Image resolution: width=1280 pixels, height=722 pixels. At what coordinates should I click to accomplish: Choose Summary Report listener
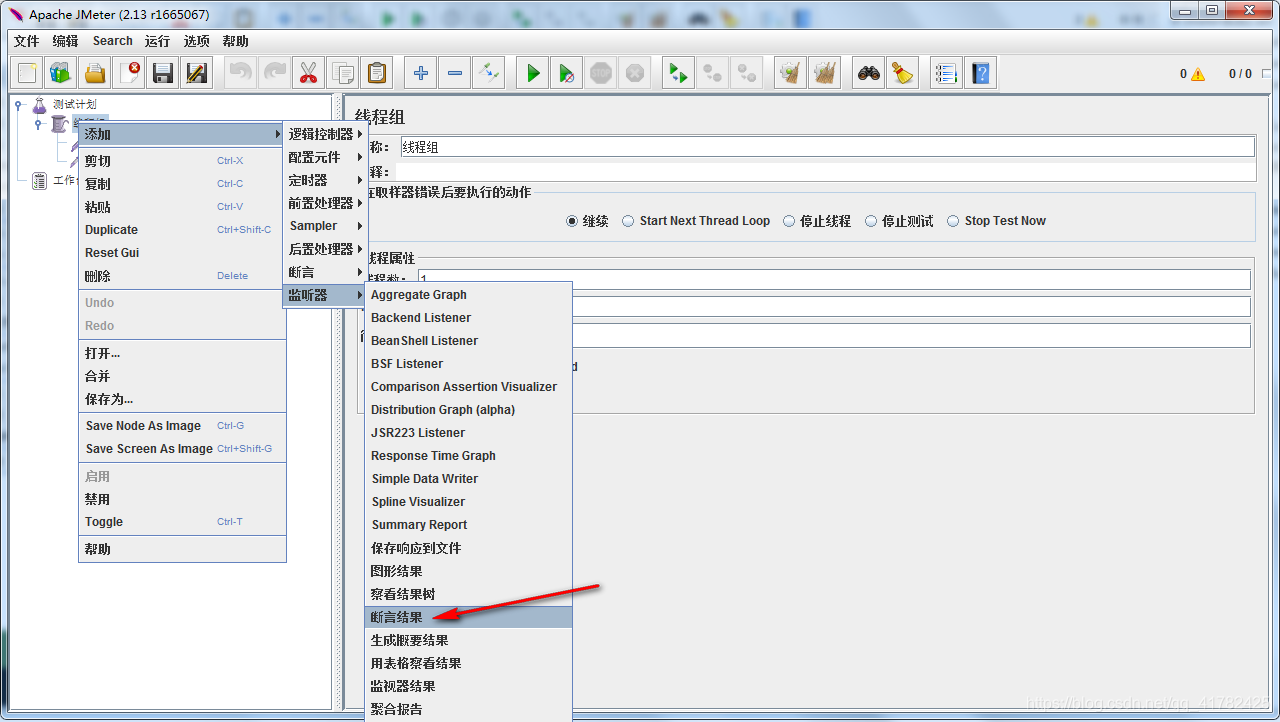pos(469,525)
